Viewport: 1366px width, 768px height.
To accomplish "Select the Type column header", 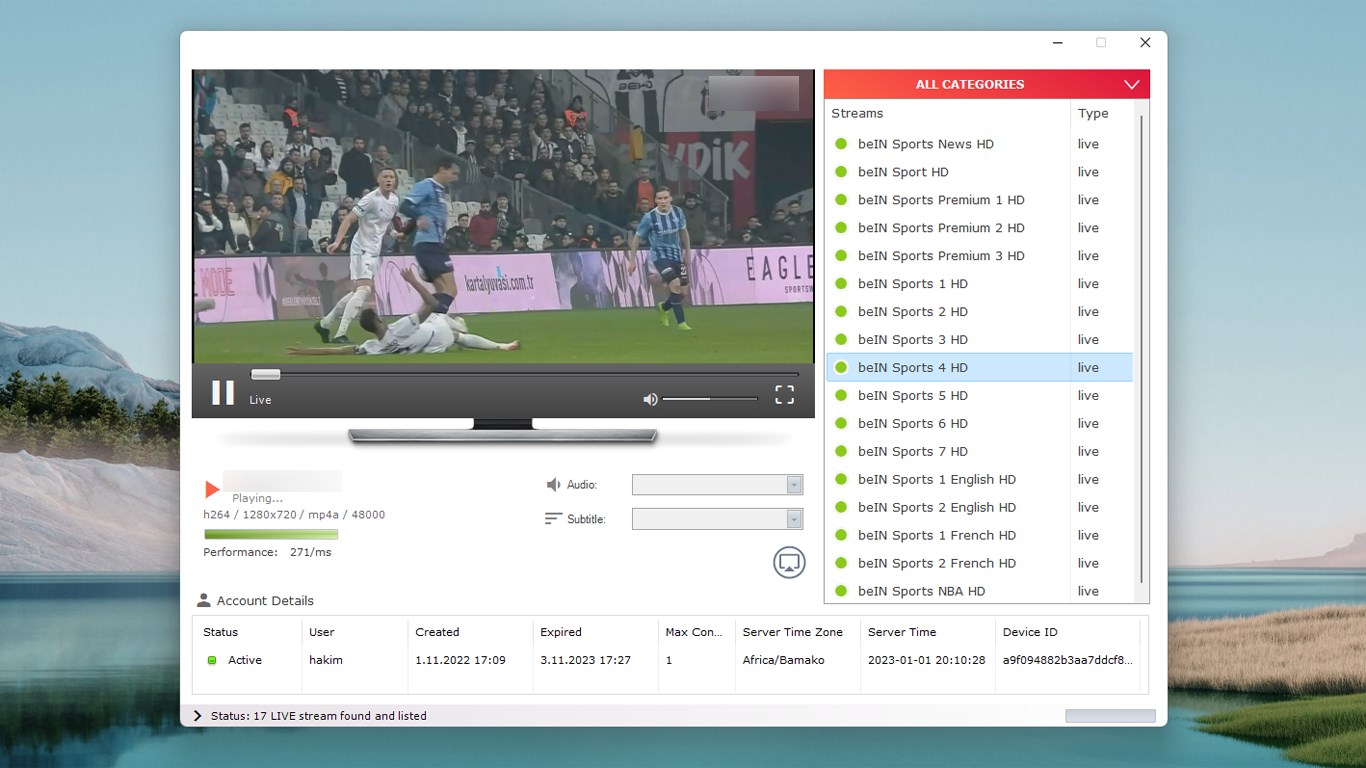I will point(1093,113).
